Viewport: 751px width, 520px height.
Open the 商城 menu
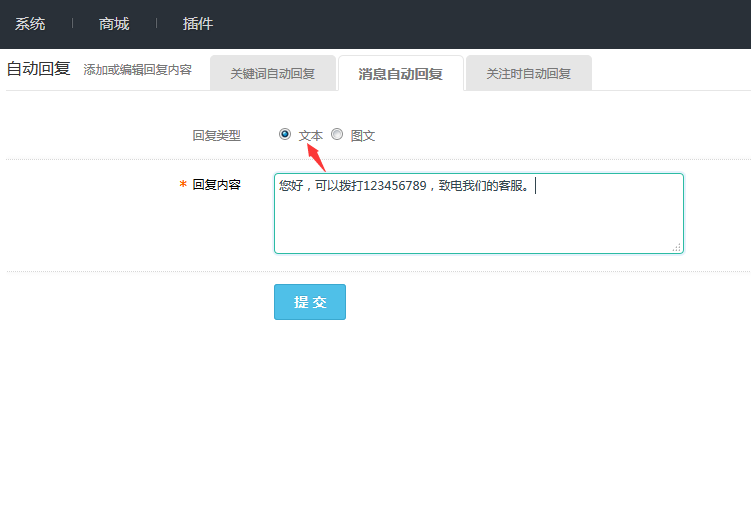pos(114,23)
